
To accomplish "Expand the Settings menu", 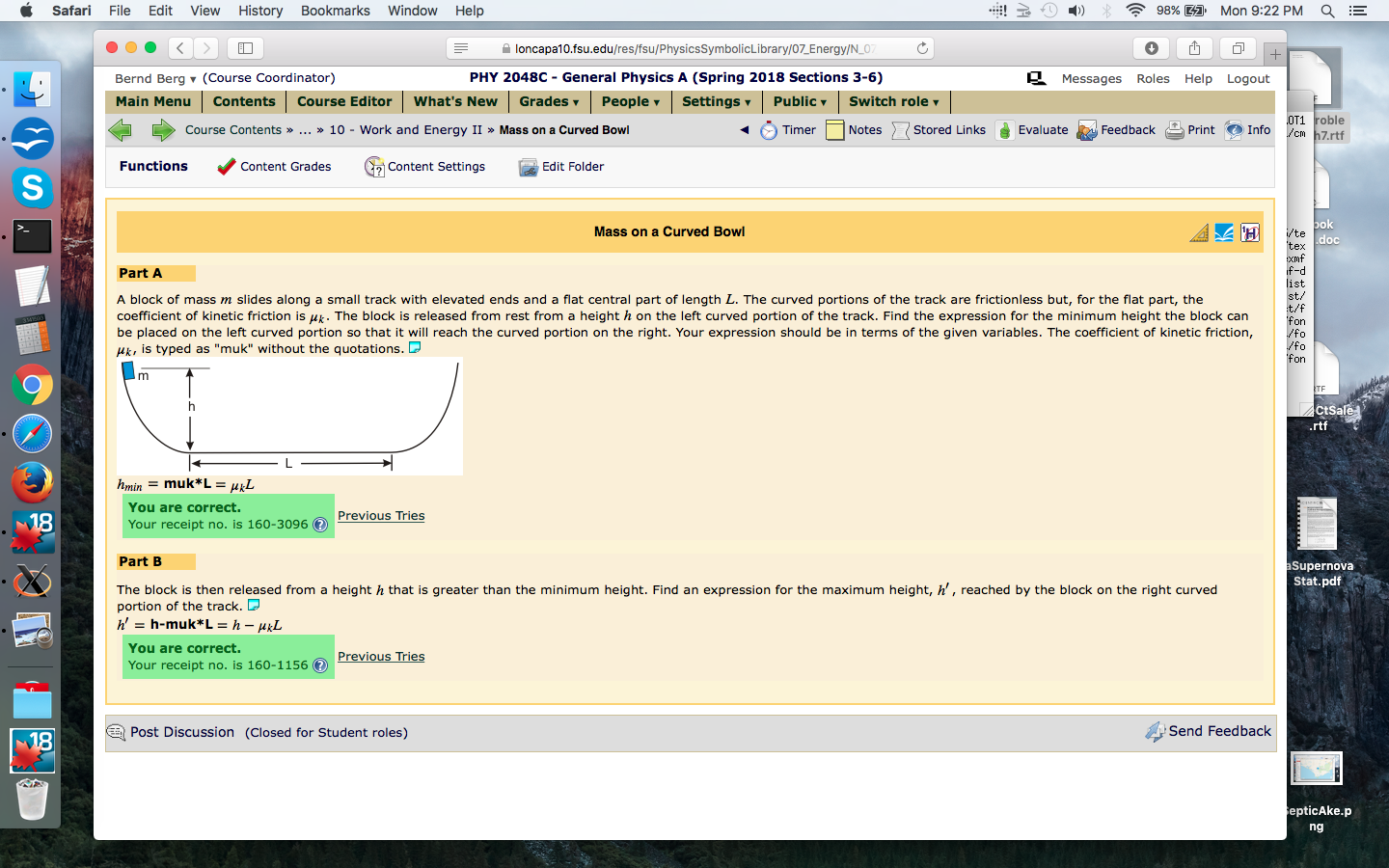I will point(717,102).
